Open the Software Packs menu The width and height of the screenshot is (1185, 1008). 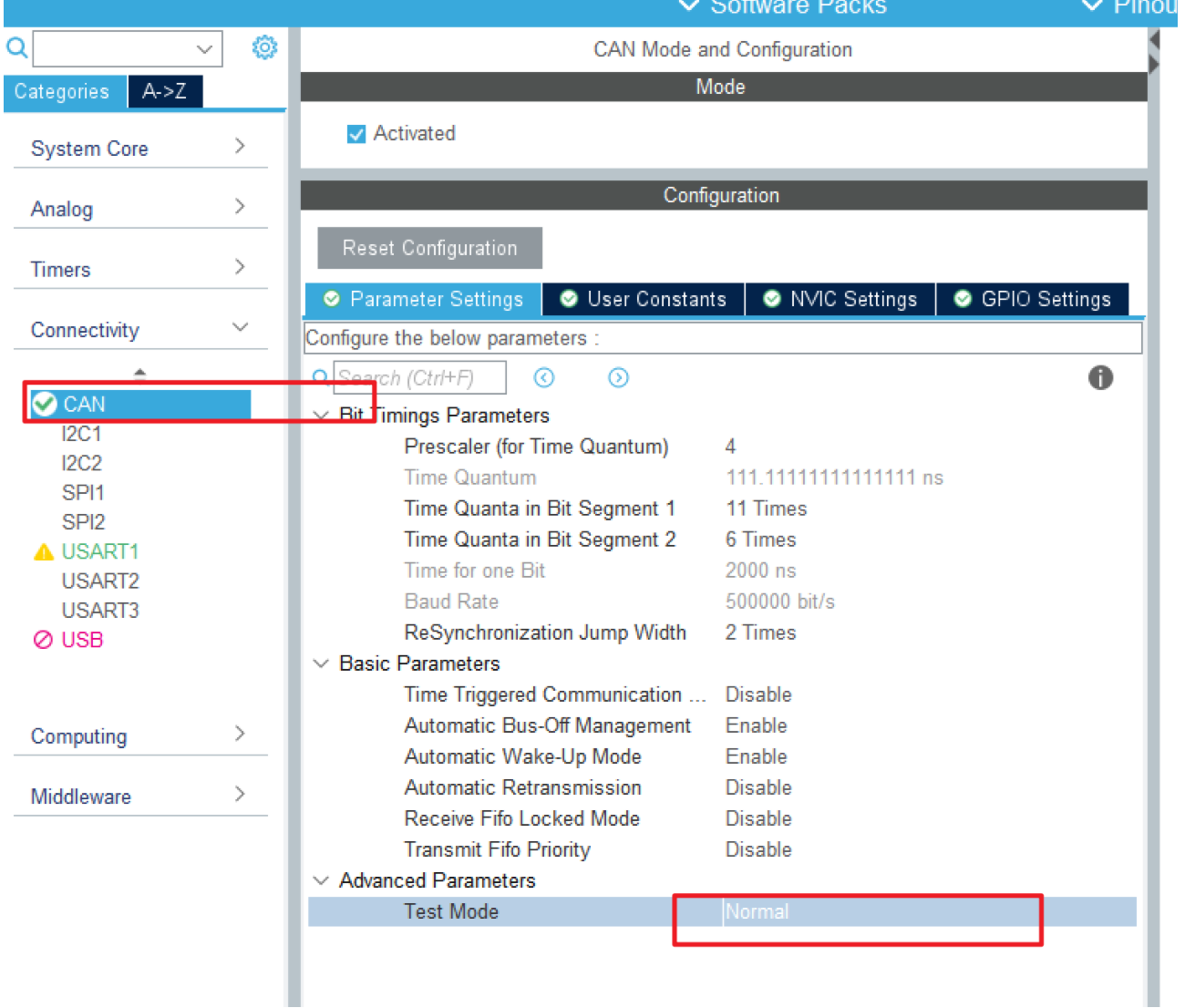click(784, 7)
